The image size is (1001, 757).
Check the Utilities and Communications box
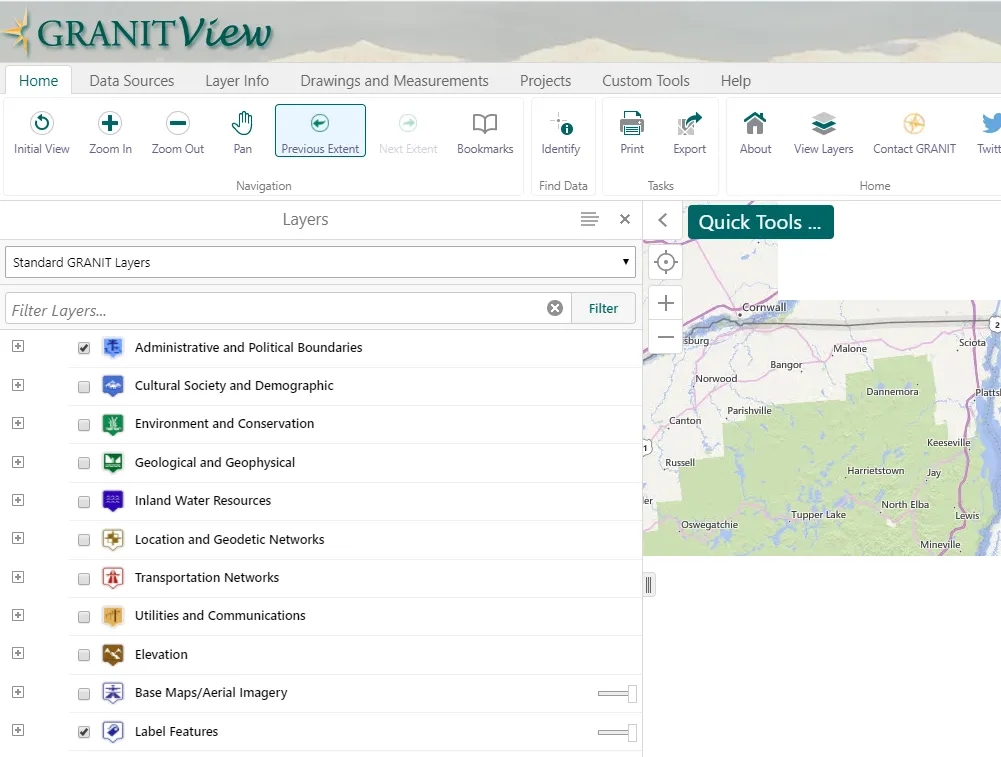pos(84,617)
